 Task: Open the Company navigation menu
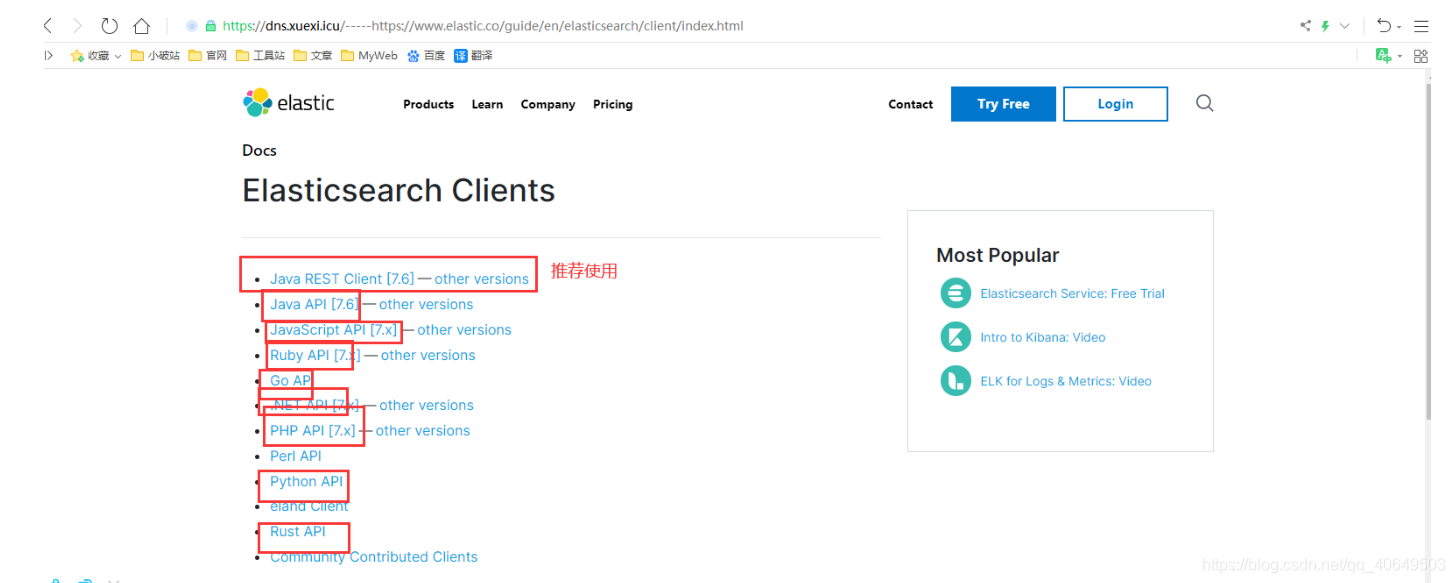tap(548, 104)
